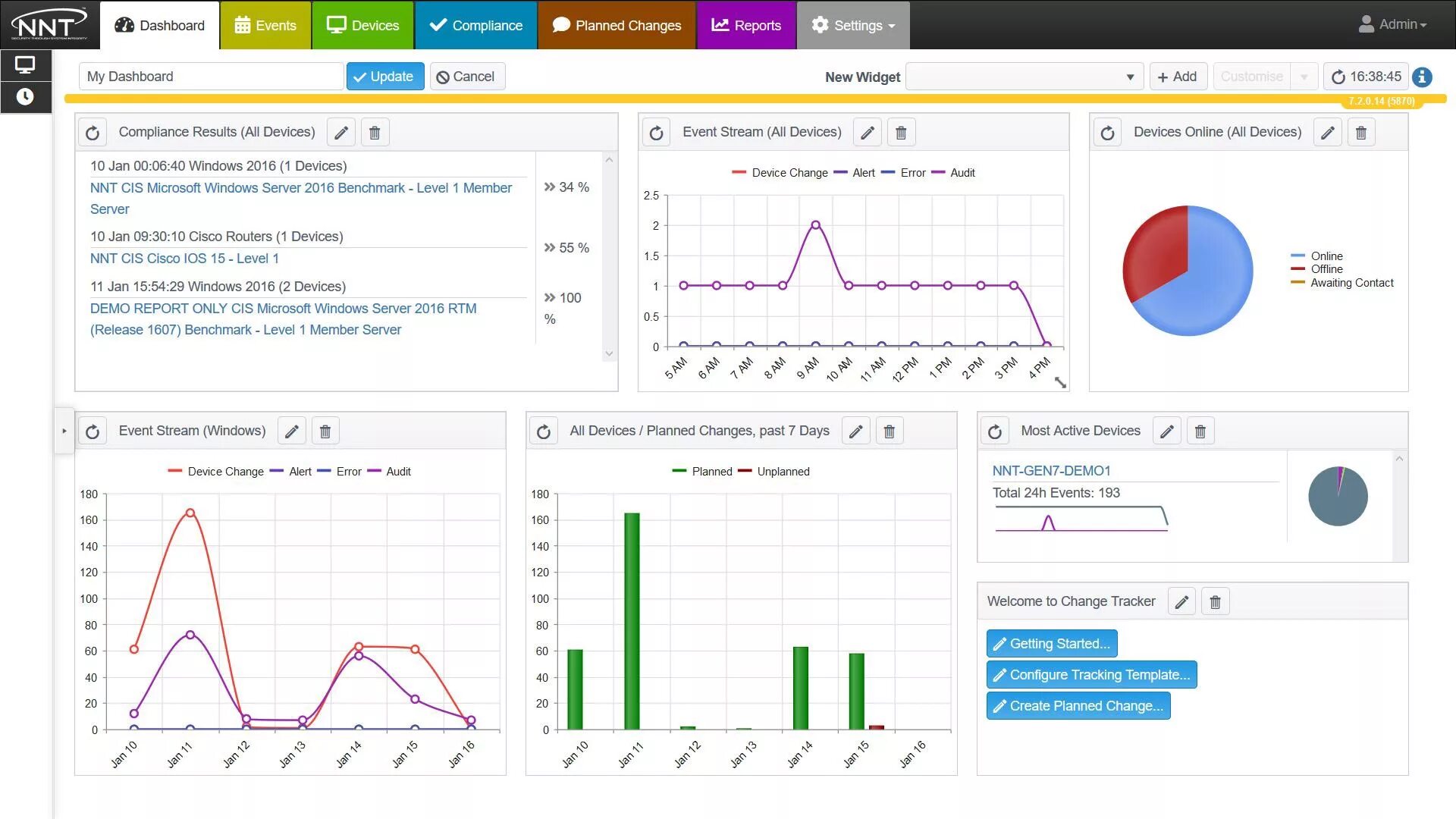Toggle Device Change series in Windows event legend
The width and height of the screenshot is (1456, 819).
pos(225,472)
